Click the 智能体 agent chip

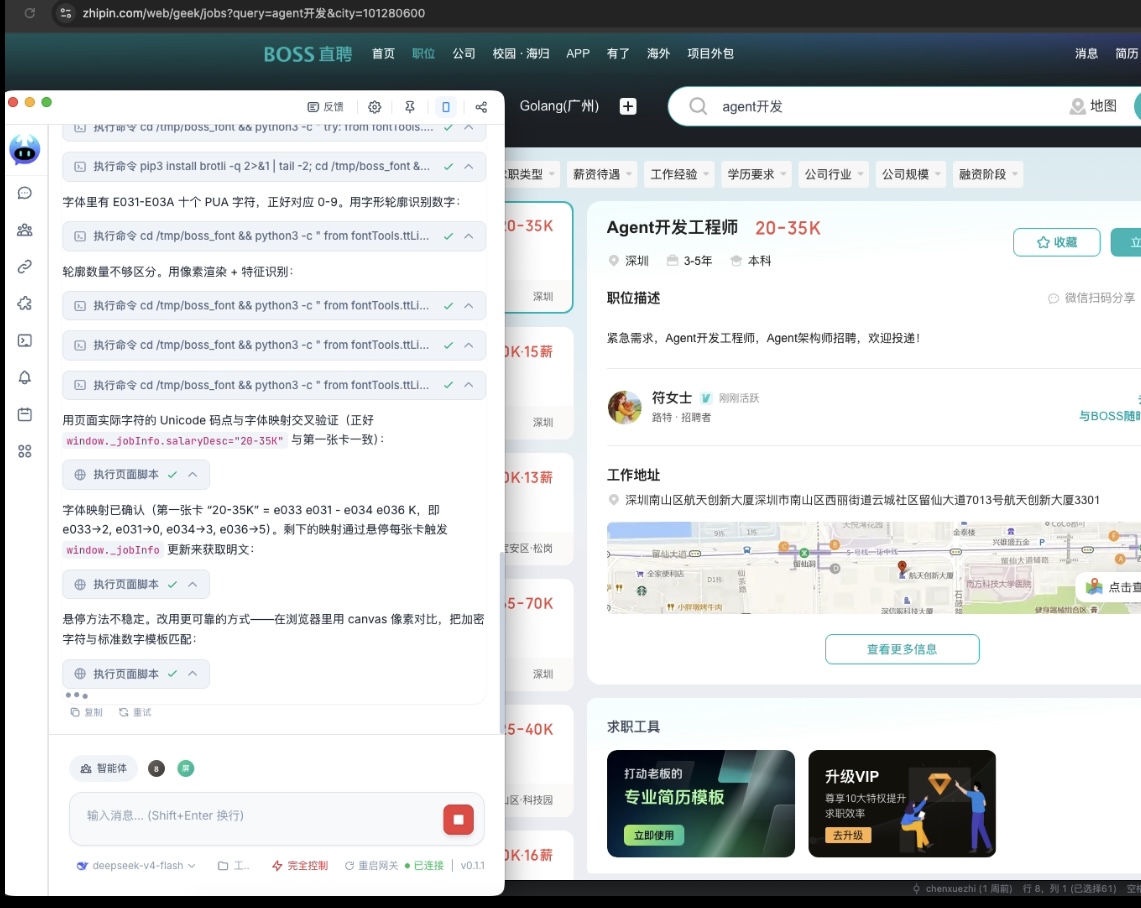(x=103, y=768)
